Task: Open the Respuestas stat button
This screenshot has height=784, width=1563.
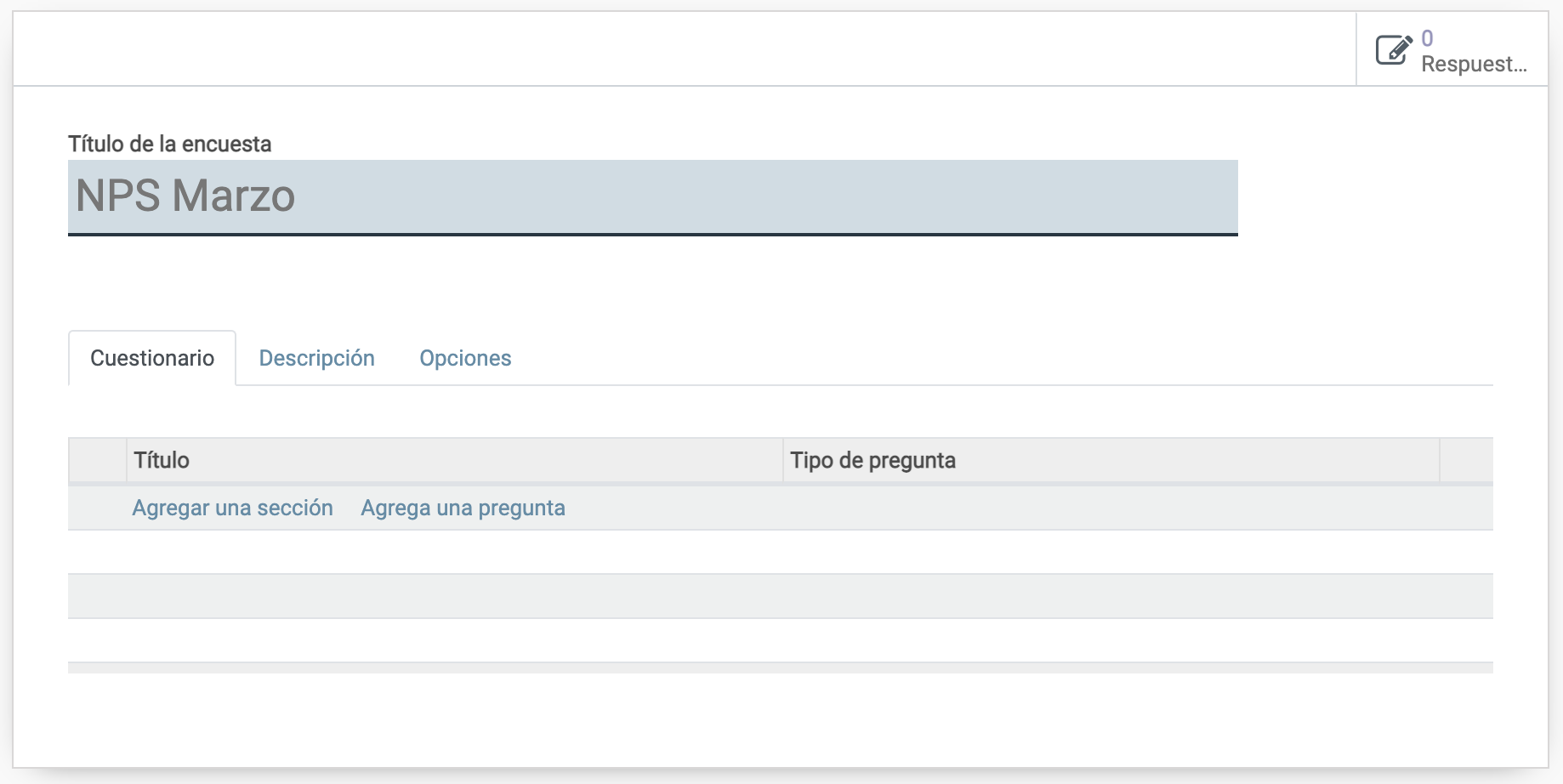Action: pos(1452,49)
